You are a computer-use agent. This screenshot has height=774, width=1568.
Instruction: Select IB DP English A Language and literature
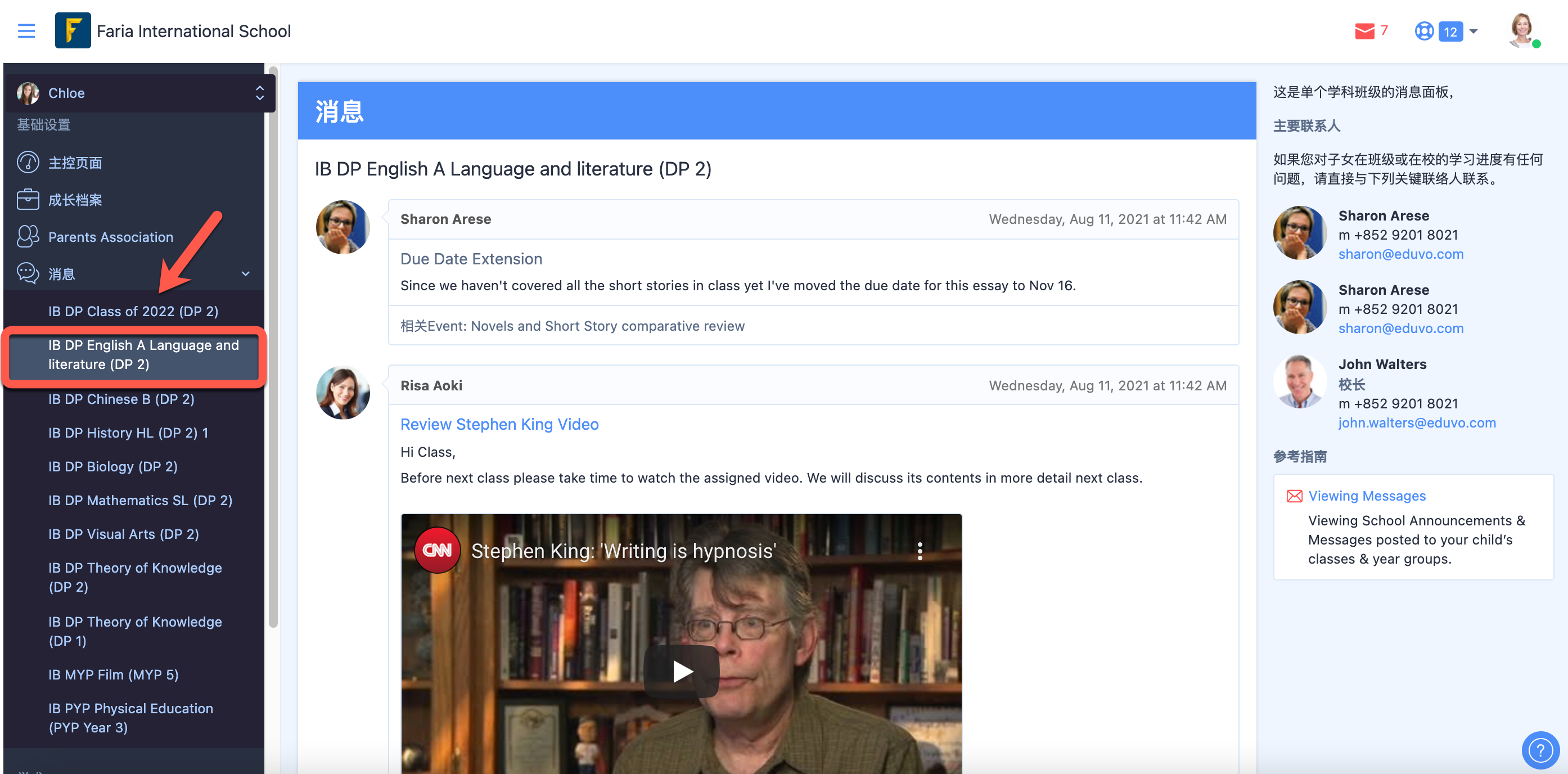coord(143,354)
